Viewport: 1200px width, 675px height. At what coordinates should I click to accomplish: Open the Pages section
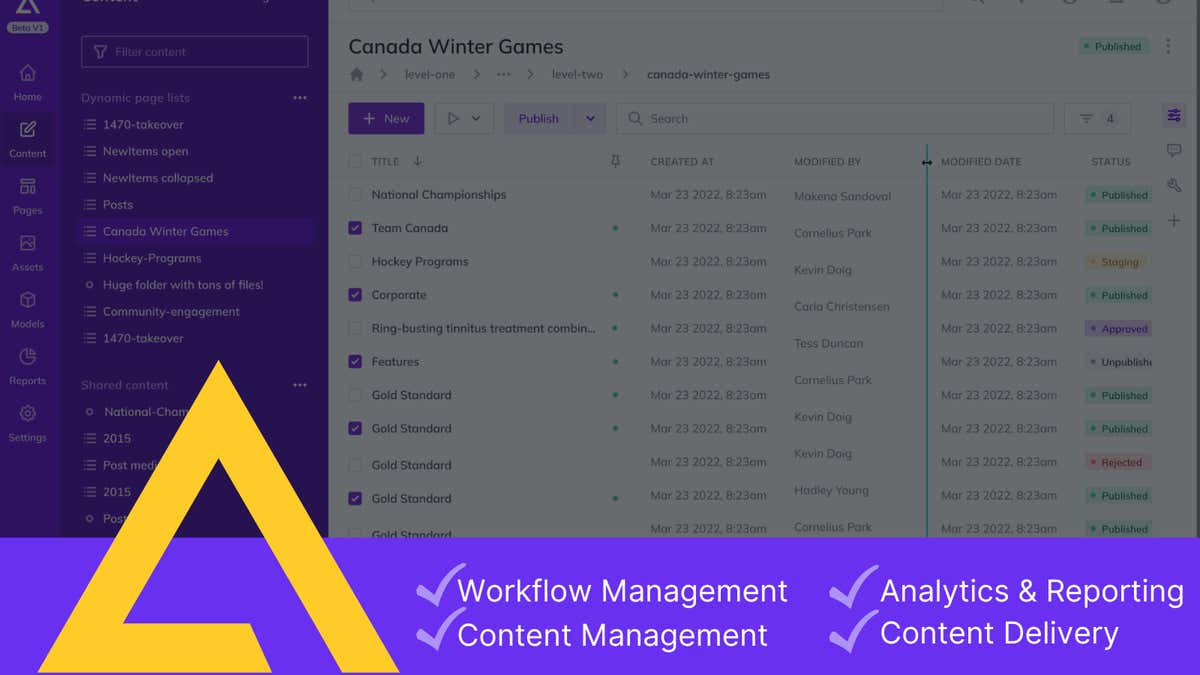[27, 196]
